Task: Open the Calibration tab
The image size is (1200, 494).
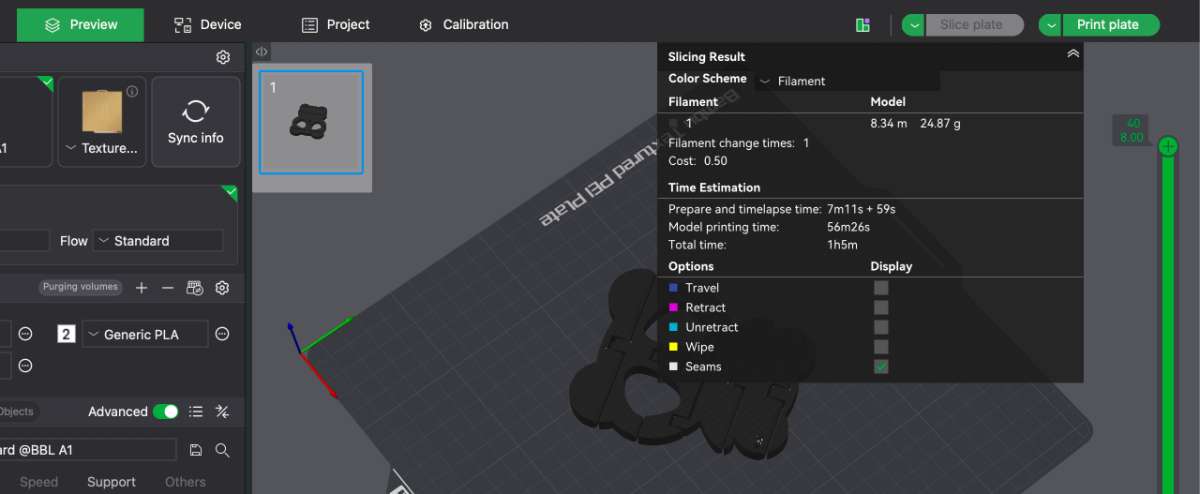Action: [463, 24]
